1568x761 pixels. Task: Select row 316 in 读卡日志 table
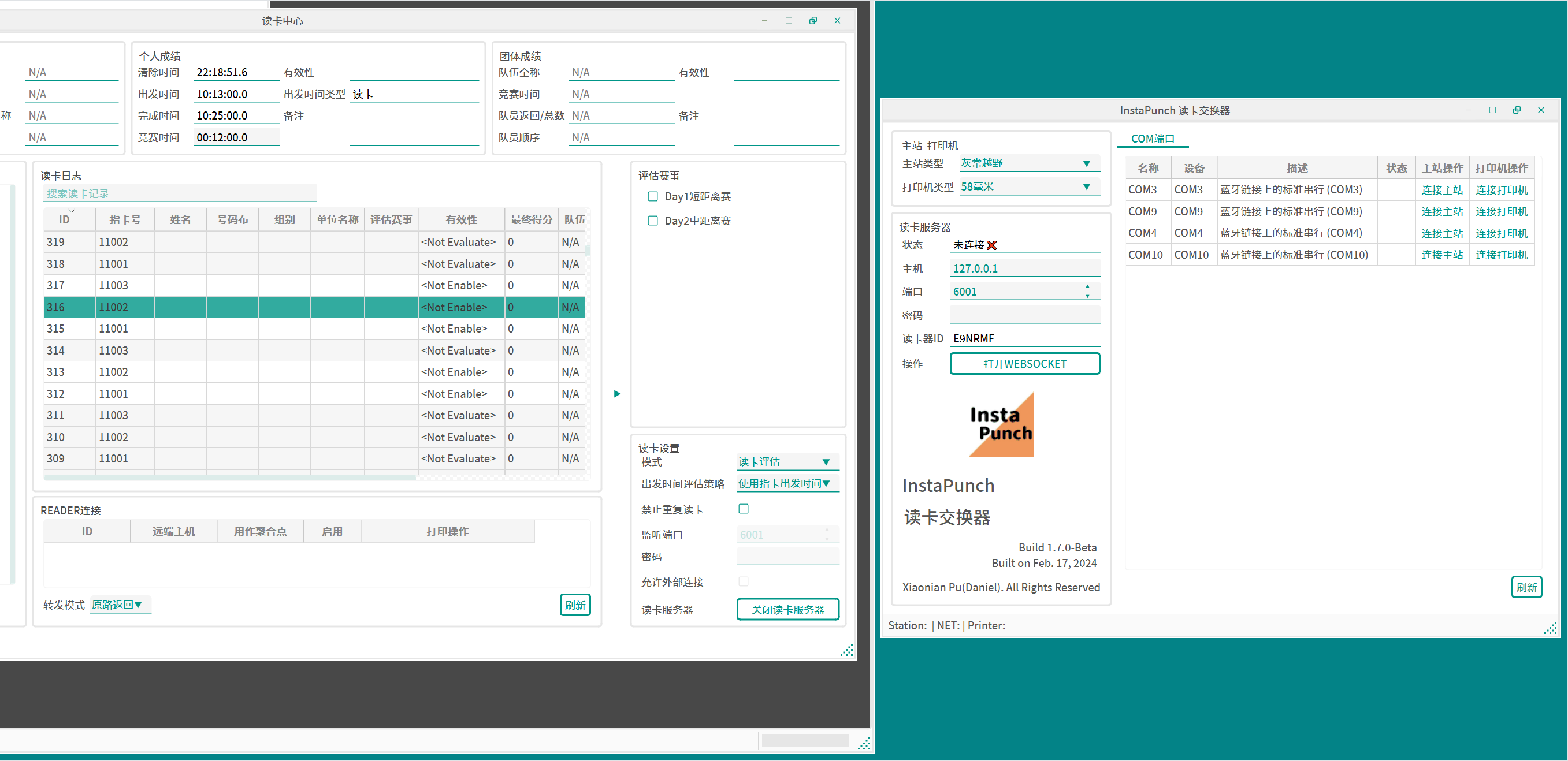click(x=243, y=307)
